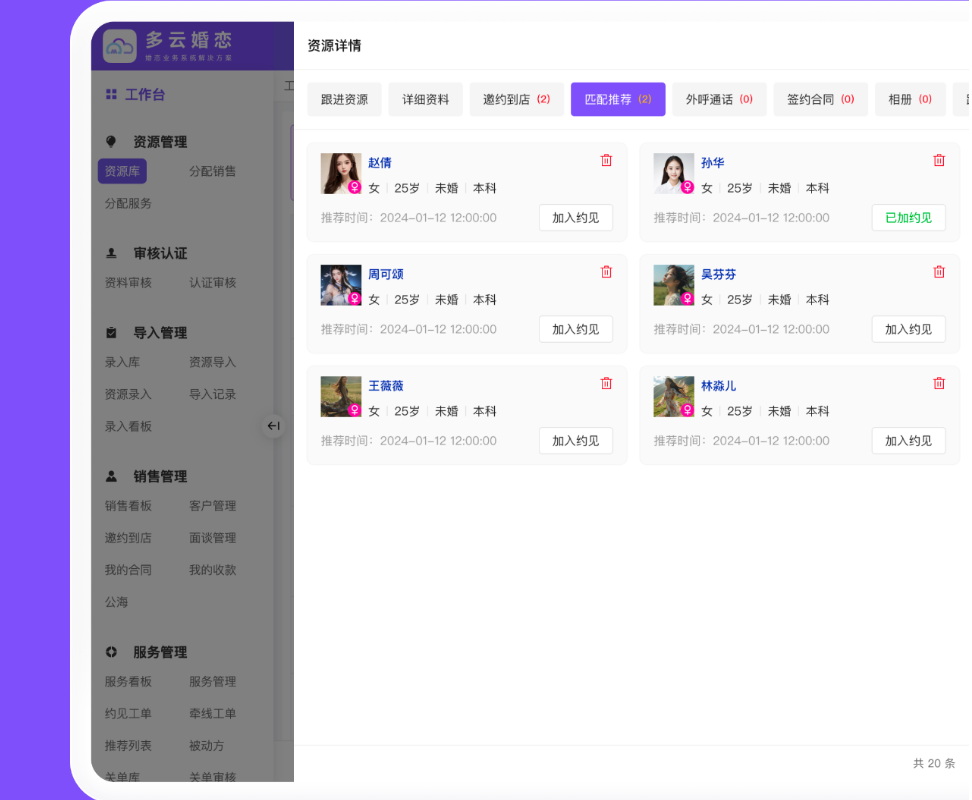Viewport: 972px width, 800px height.
Task: Remove 周可颂 using the trash icon
Action: tap(606, 272)
